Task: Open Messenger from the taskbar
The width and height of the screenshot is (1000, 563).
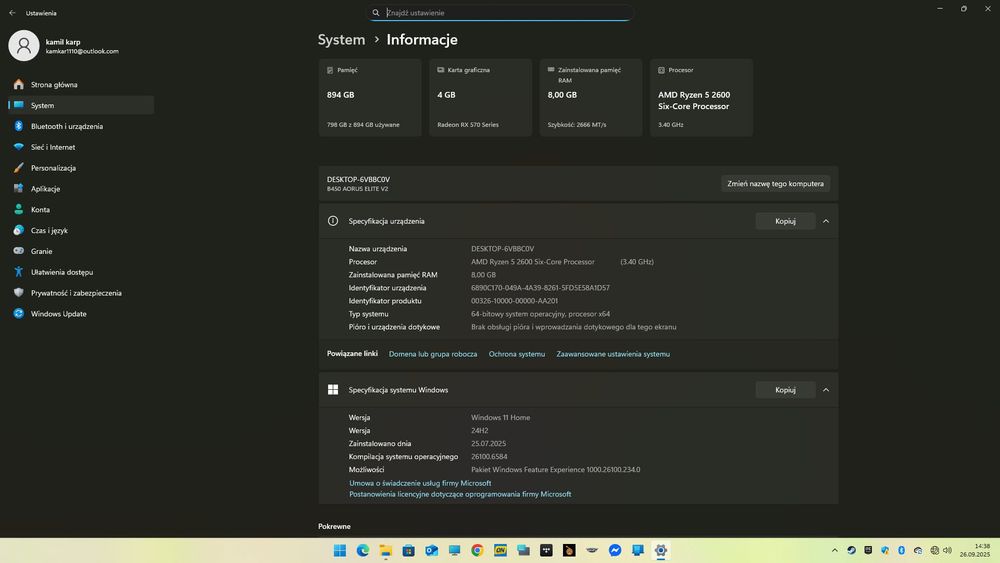Action: pyautogui.click(x=615, y=550)
